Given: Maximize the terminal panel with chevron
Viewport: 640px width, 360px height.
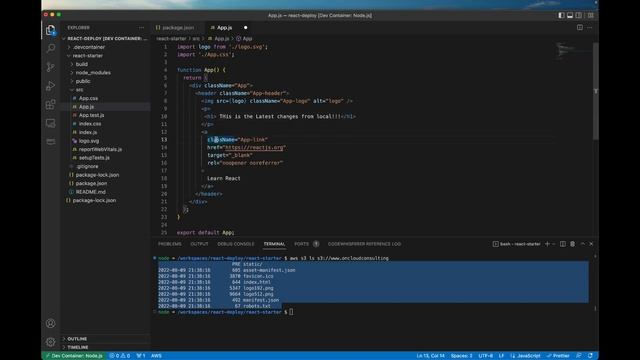Looking at the screenshot, I should click(582, 244).
